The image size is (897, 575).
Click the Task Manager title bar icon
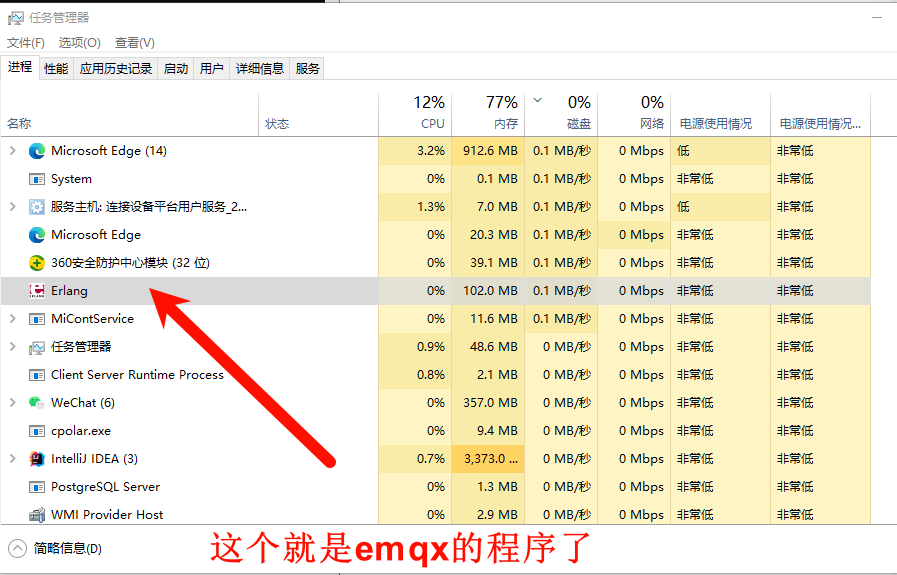click(x=15, y=18)
